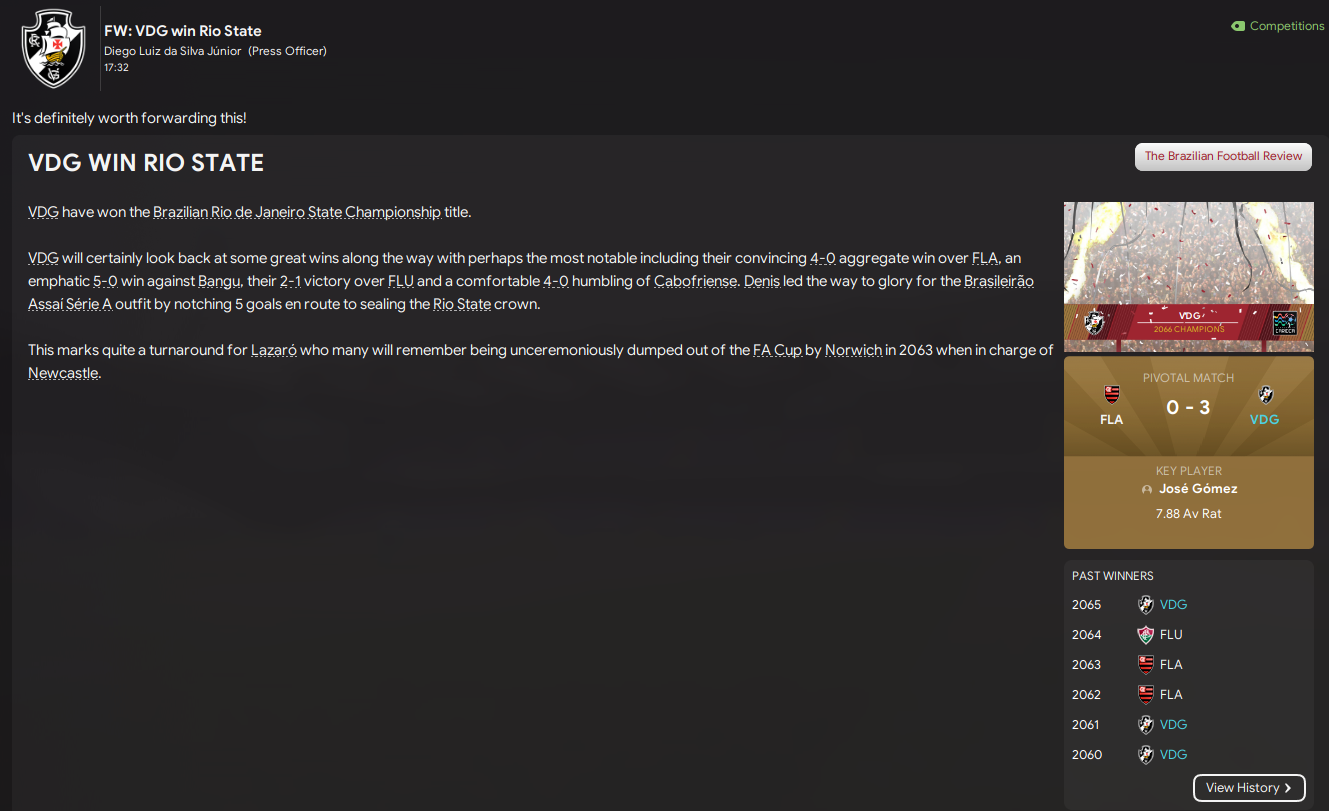The width and height of the screenshot is (1329, 811).
Task: Click the View History button
Action: click(x=1249, y=788)
